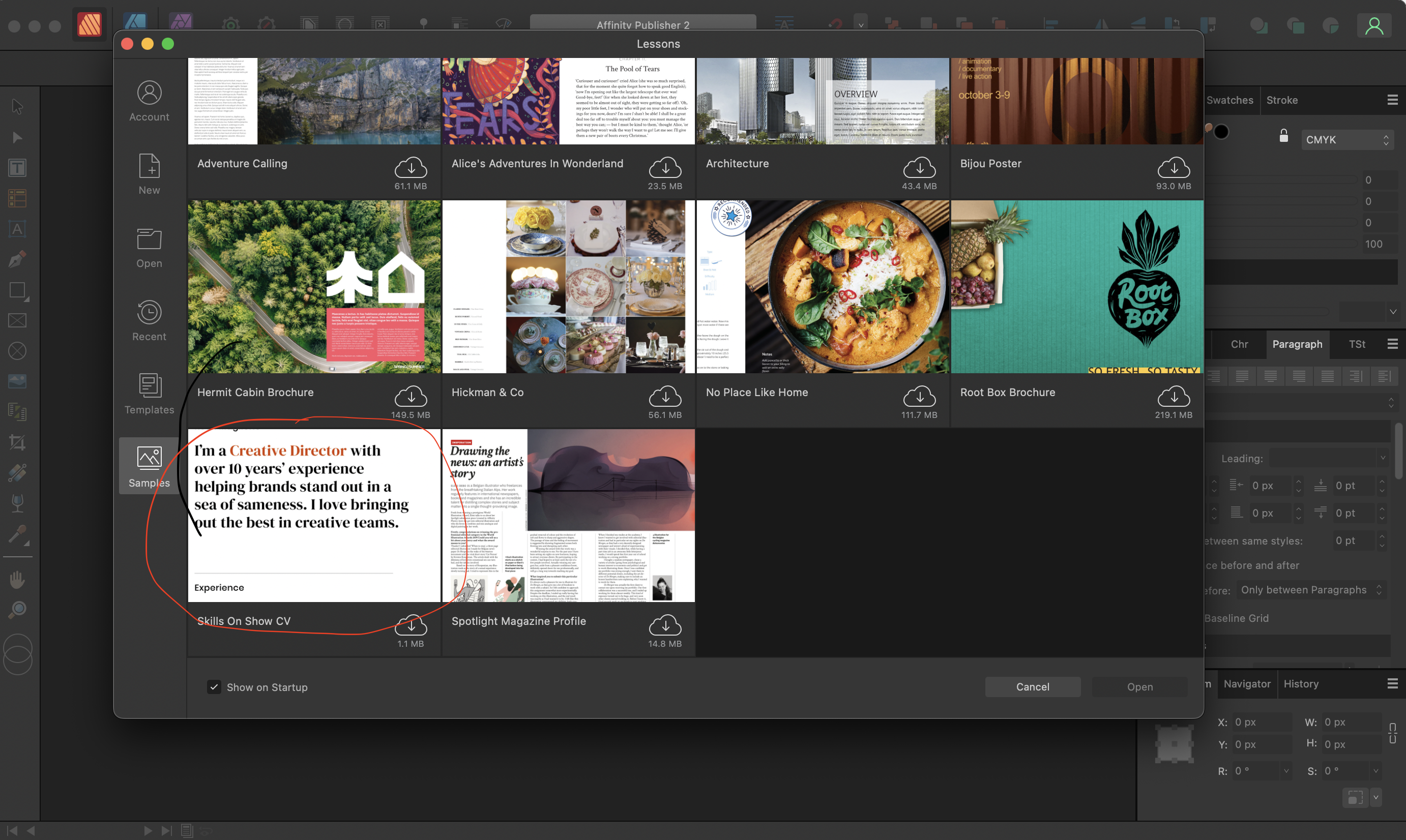Open the account profile icon in the toolbar

click(1374, 25)
